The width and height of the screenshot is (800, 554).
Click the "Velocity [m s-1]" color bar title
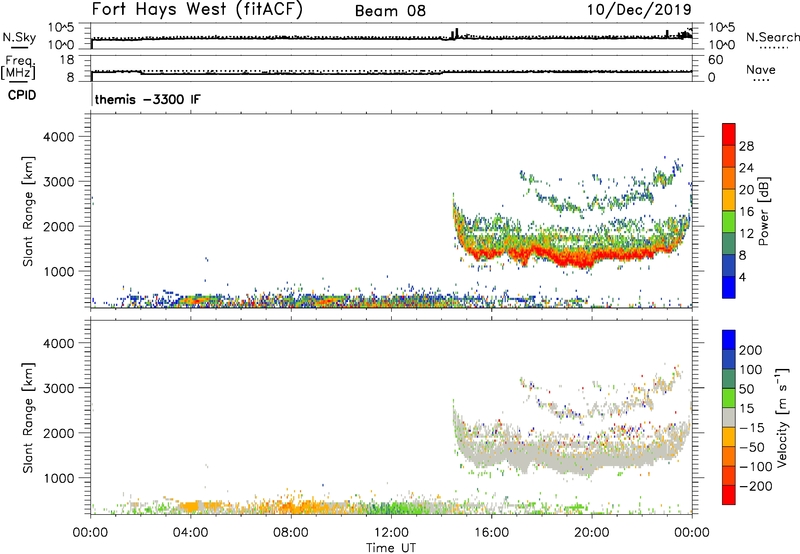coord(782,417)
